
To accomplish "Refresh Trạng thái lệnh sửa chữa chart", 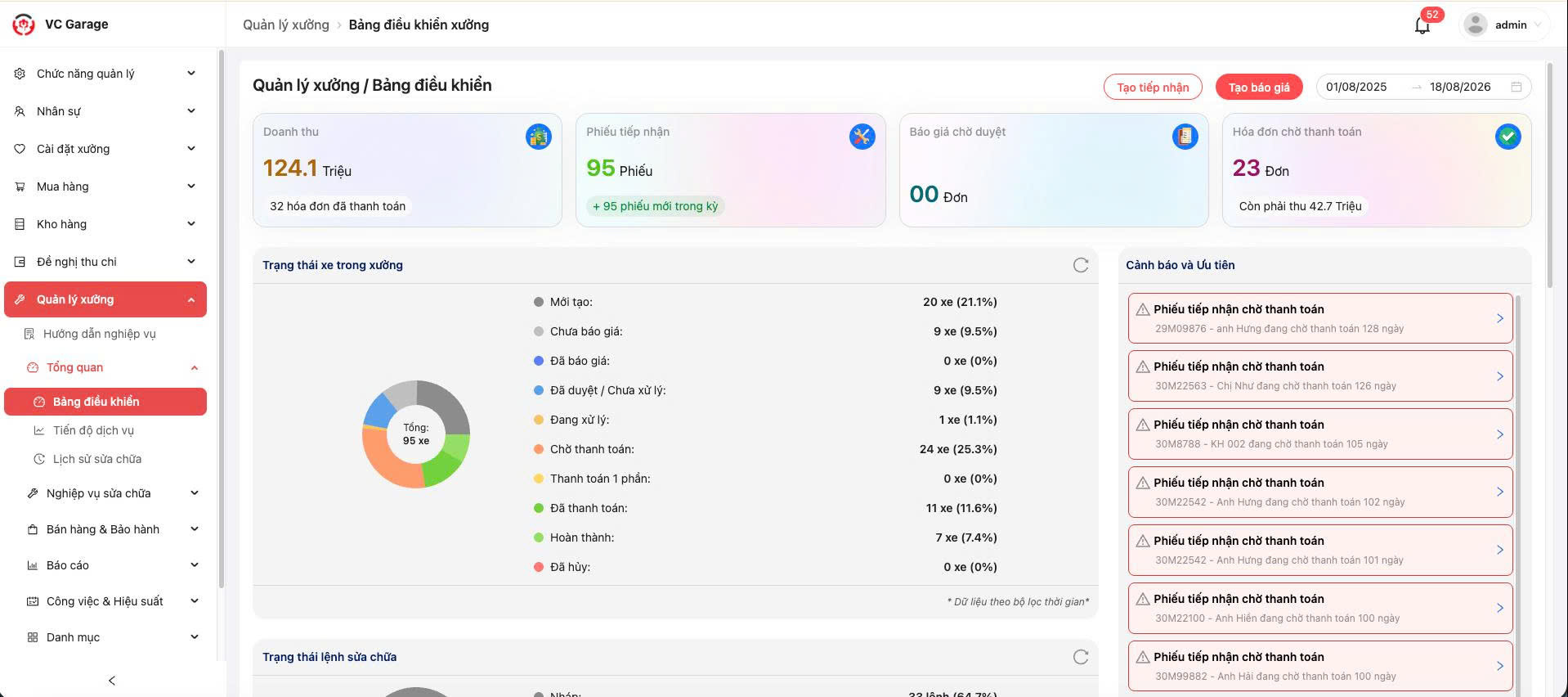I will click(x=1081, y=657).
